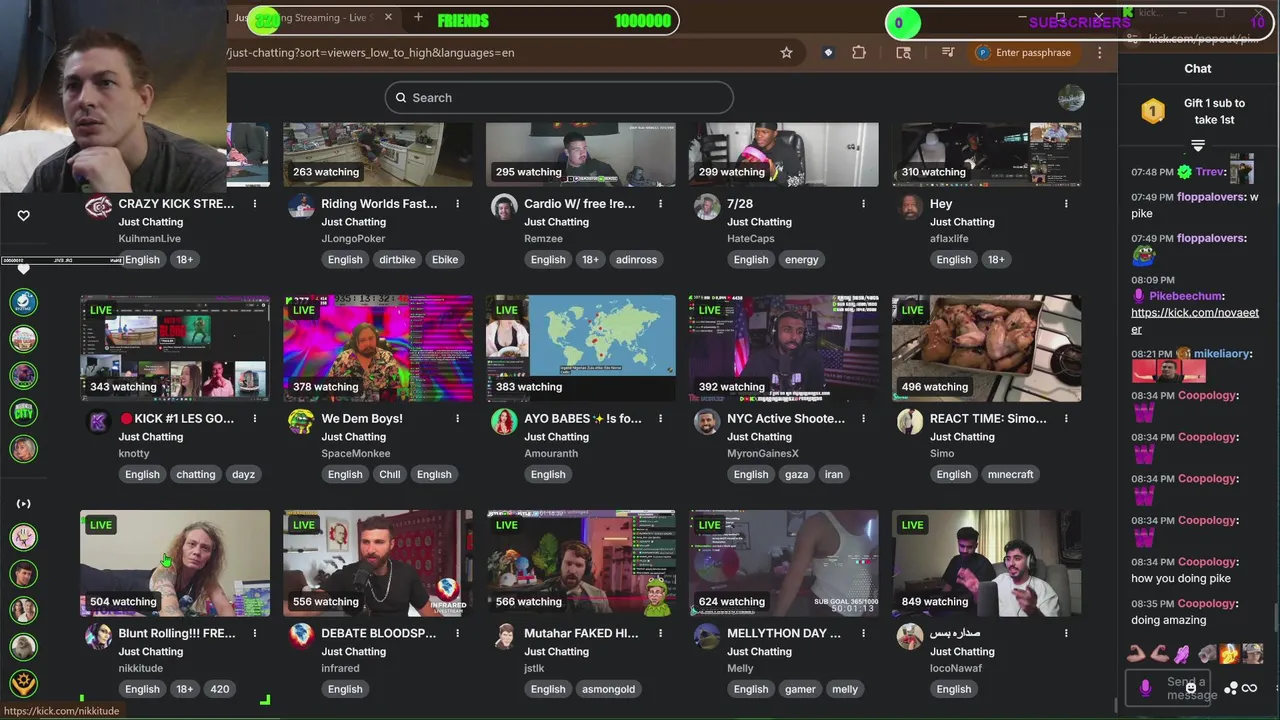The height and width of the screenshot is (720, 1280).
Task: Click the mikeliaory username in chat
Action: 1221,354
